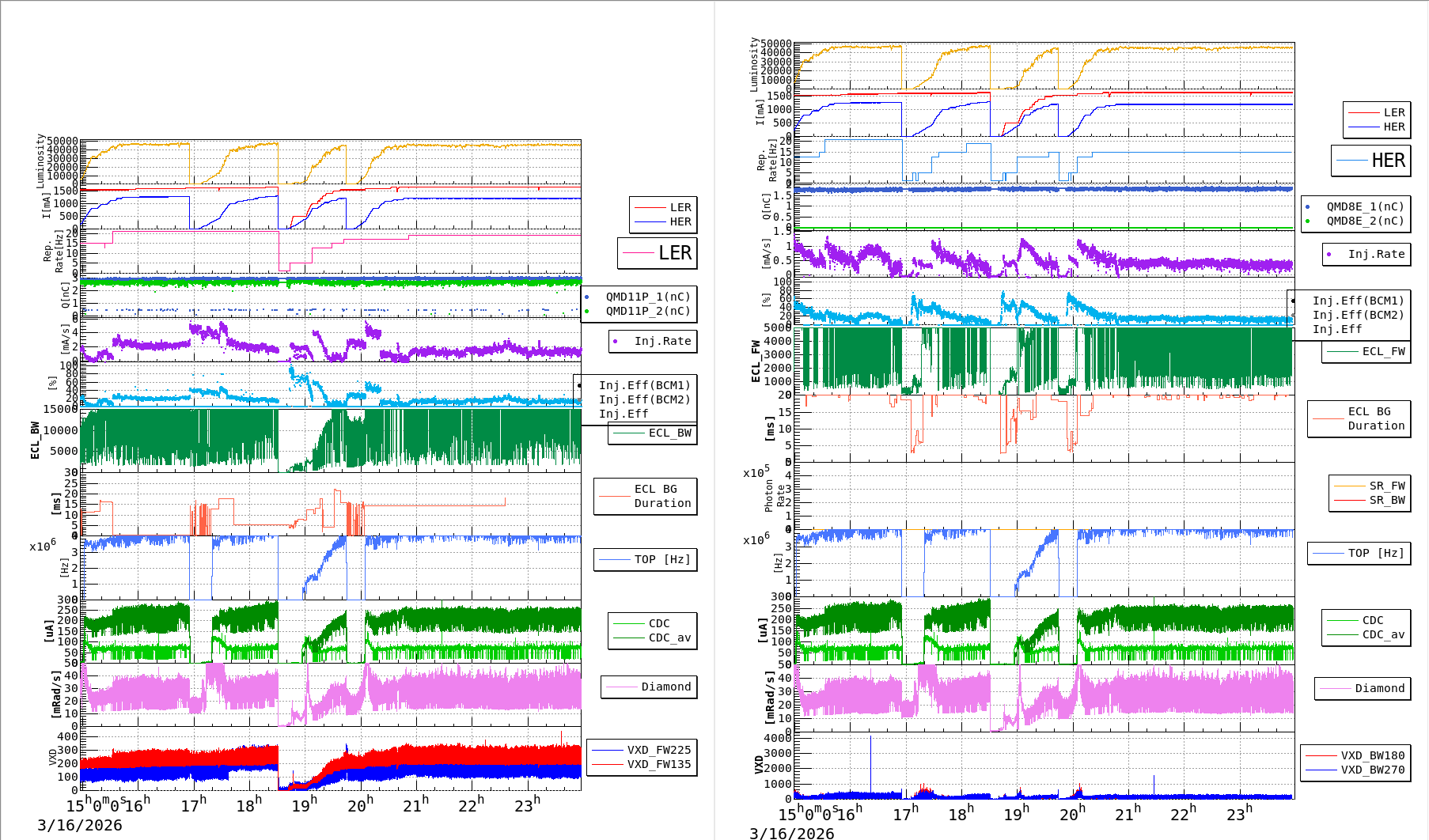Screen dimensions: 1429x840
Task: Click the ECL_BW y-axis title
Action: click(x=35, y=441)
